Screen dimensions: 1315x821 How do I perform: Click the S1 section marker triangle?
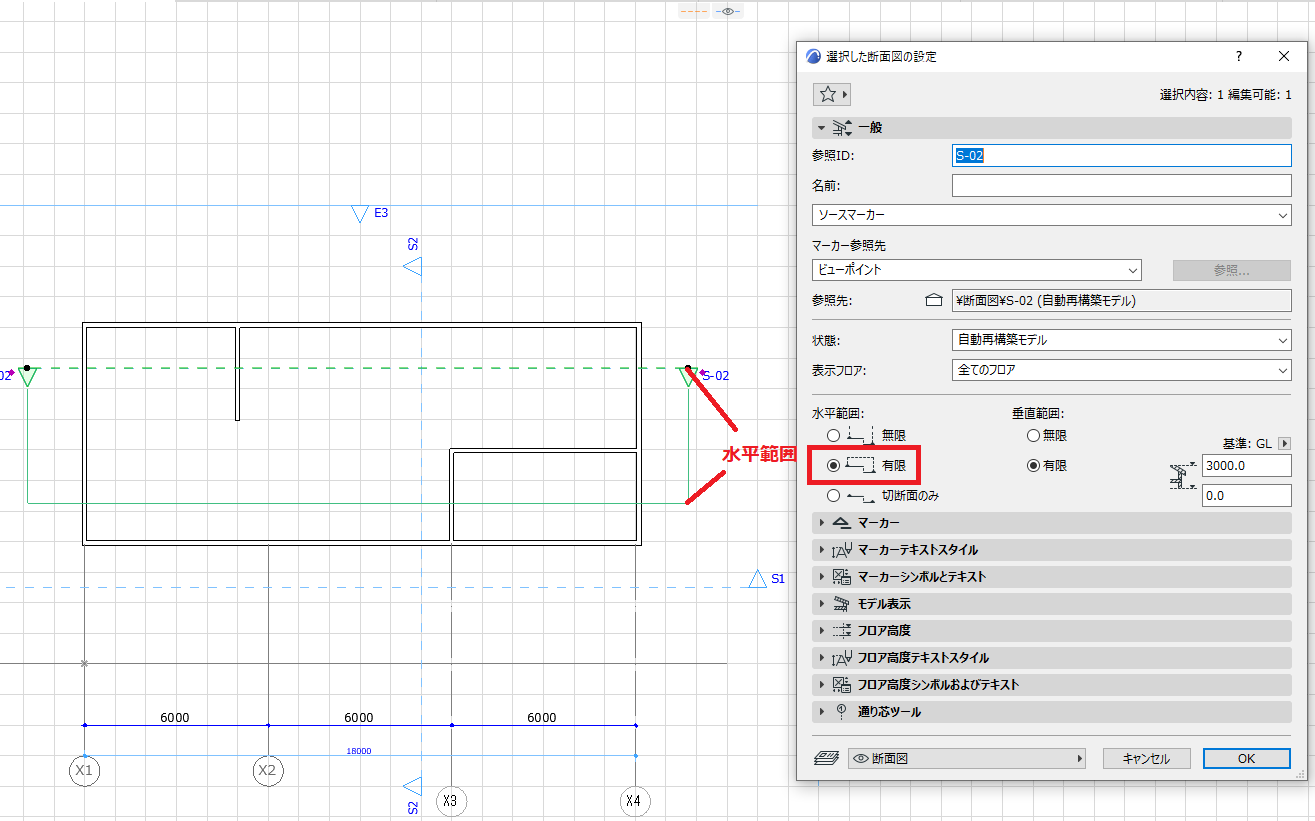757,579
